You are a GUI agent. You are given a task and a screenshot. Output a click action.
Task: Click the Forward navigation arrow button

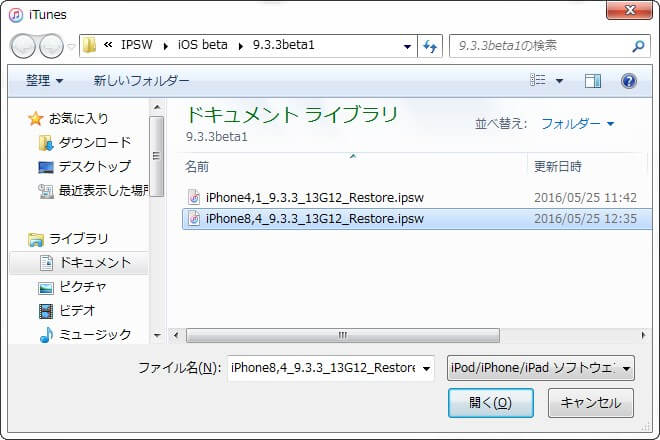click(x=51, y=46)
